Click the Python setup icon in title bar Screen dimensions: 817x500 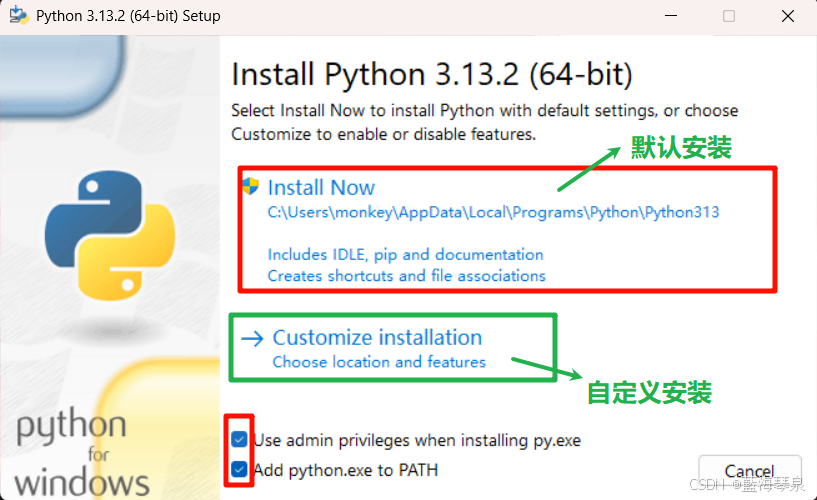click(x=19, y=16)
